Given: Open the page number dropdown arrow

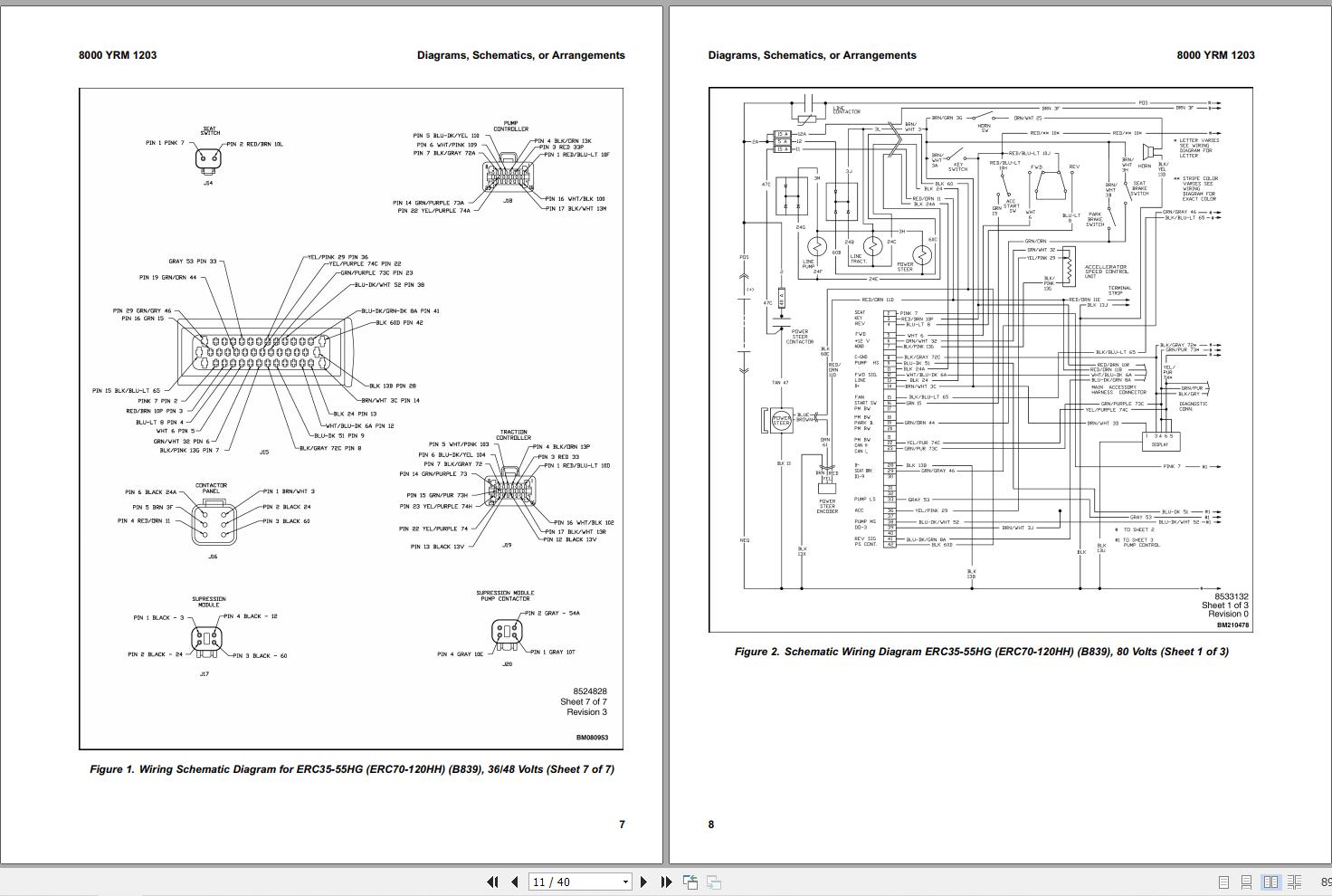Looking at the screenshot, I should pos(624,882).
